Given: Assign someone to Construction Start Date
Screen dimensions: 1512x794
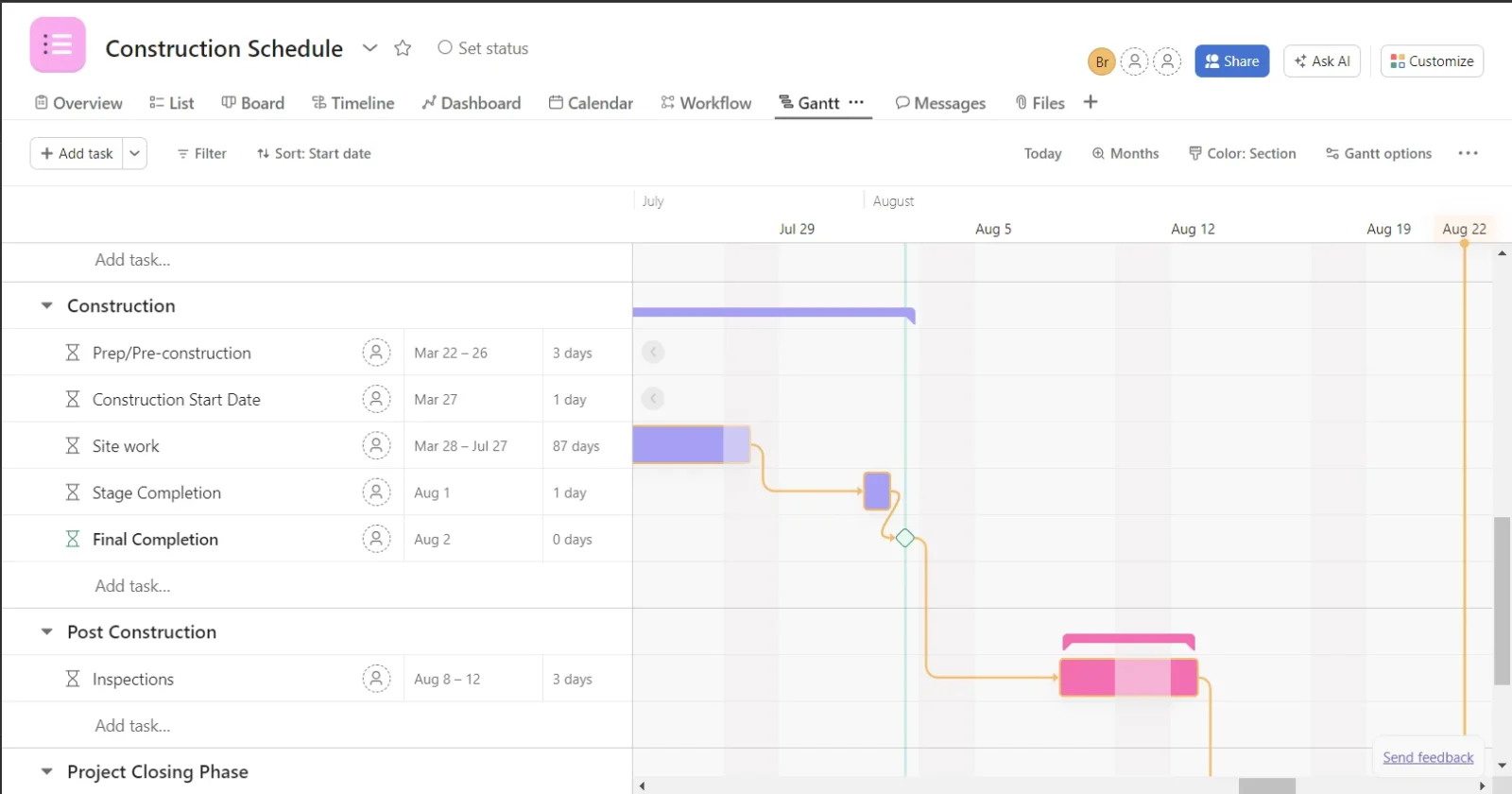Looking at the screenshot, I should click(x=376, y=399).
